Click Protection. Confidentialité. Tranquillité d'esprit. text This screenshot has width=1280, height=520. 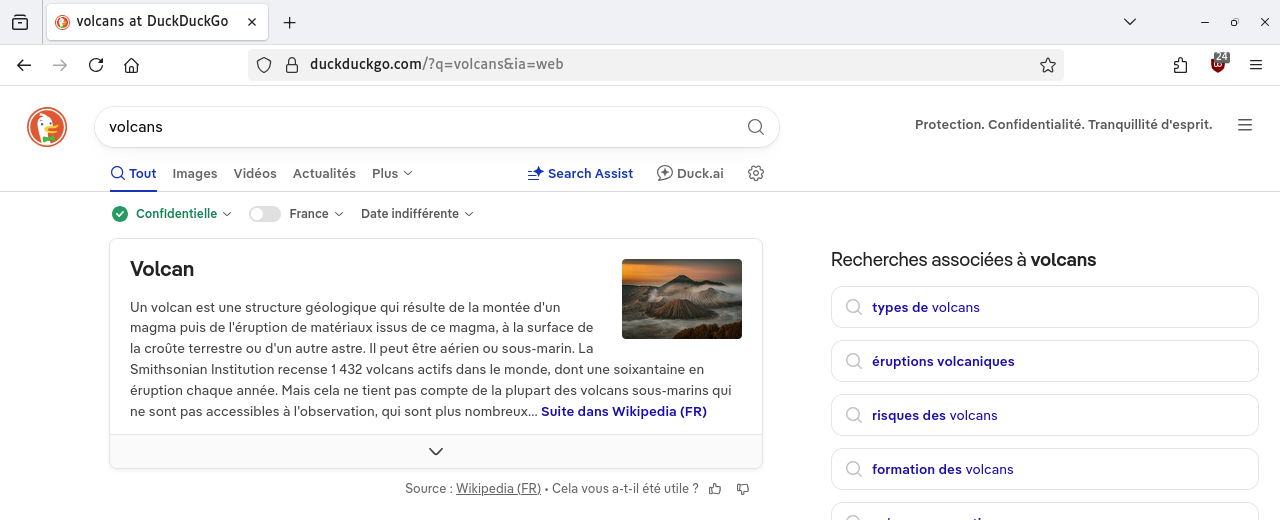[x=1063, y=125]
